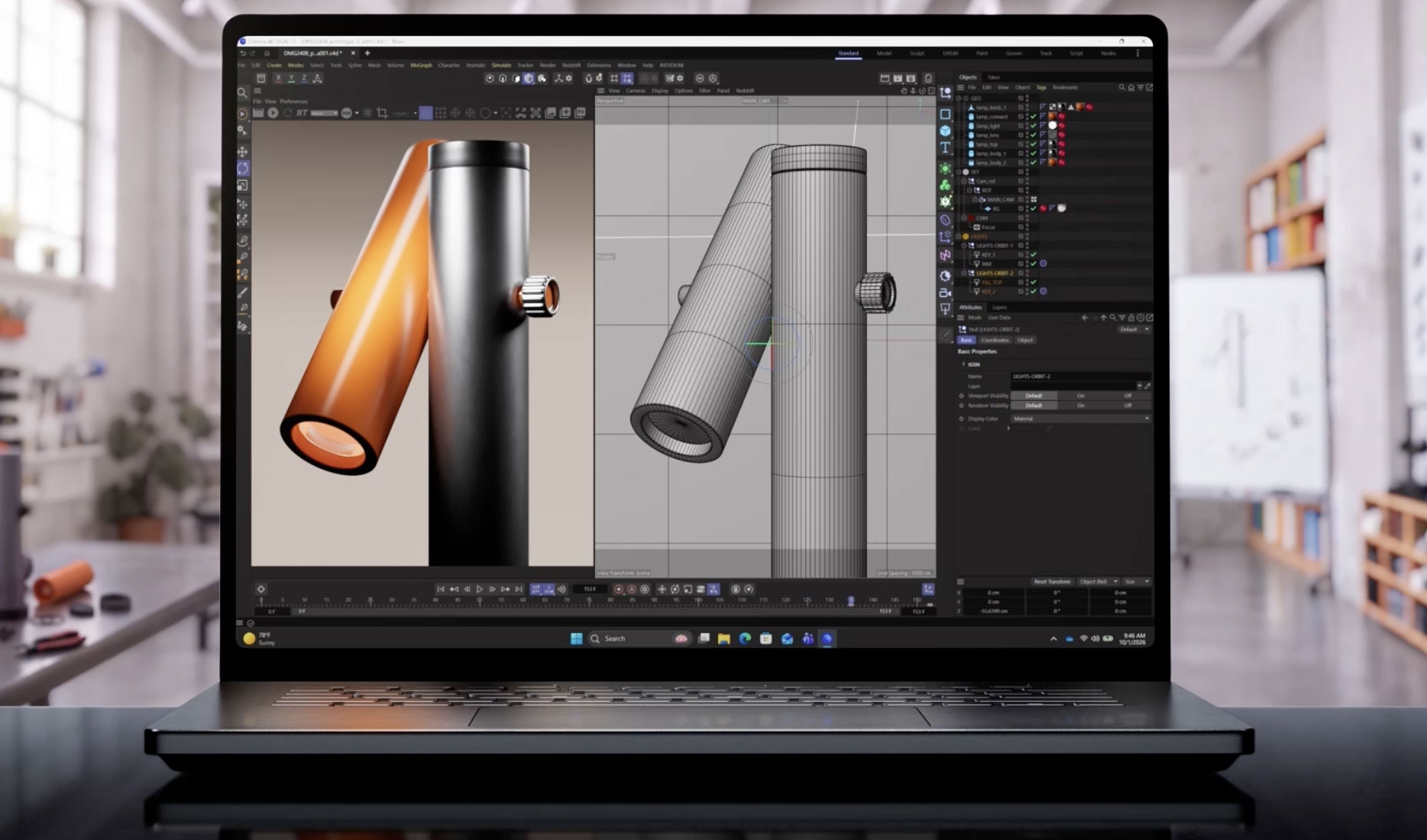
Task: Expand the ICON section in Basic Properties
Action: point(963,365)
